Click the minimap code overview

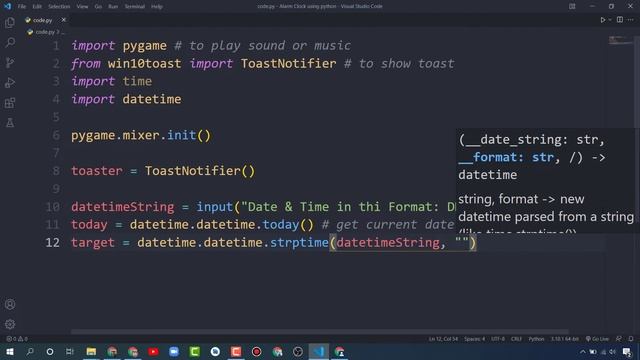(620, 40)
